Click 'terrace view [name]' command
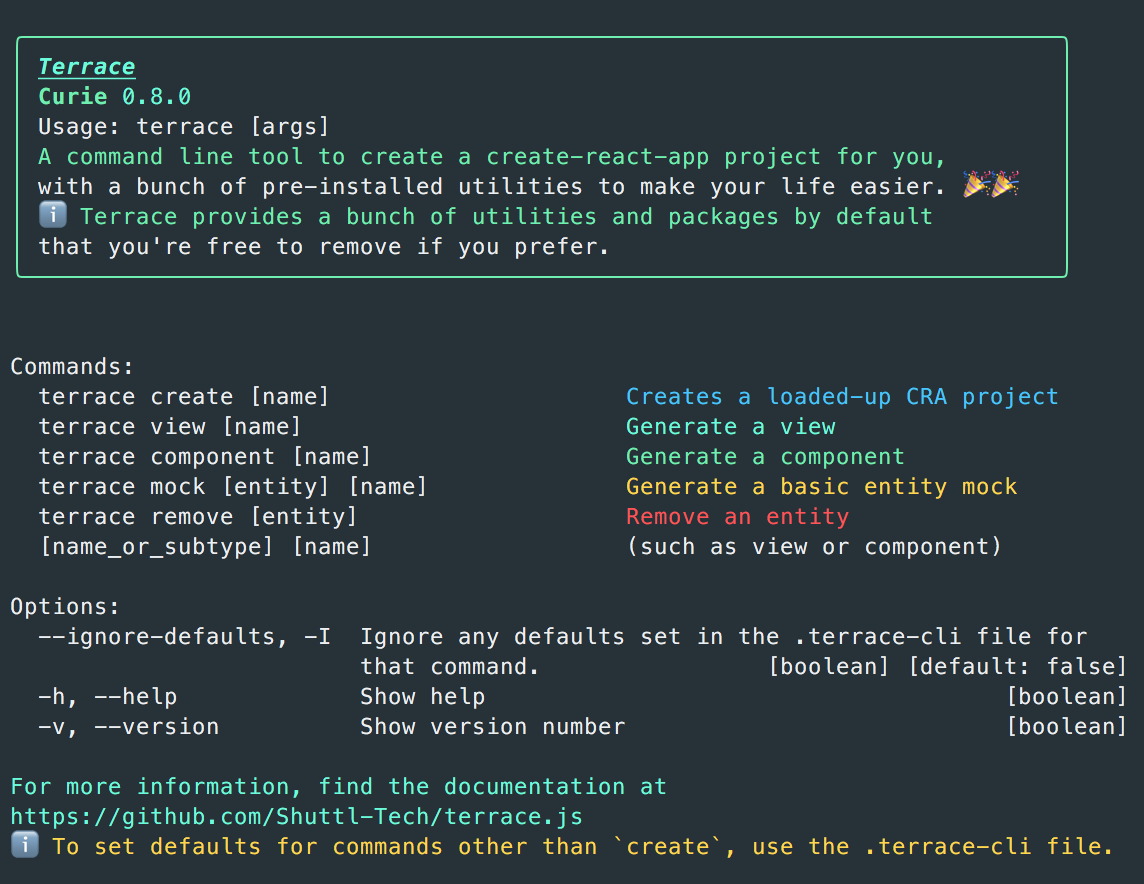Viewport: 1144px width, 884px height. click(170, 427)
